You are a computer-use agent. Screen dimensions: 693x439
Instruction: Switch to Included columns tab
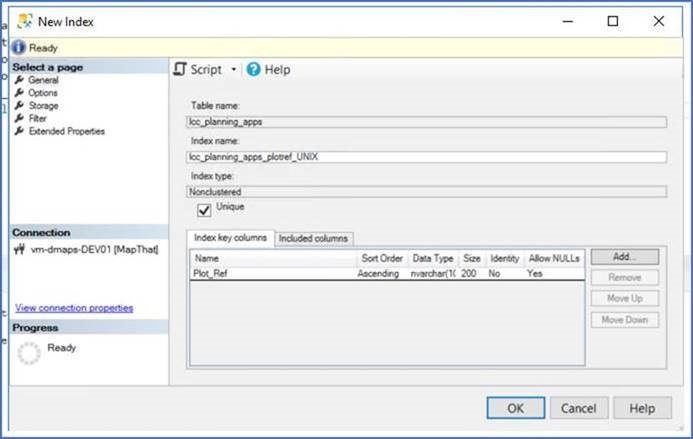313,238
